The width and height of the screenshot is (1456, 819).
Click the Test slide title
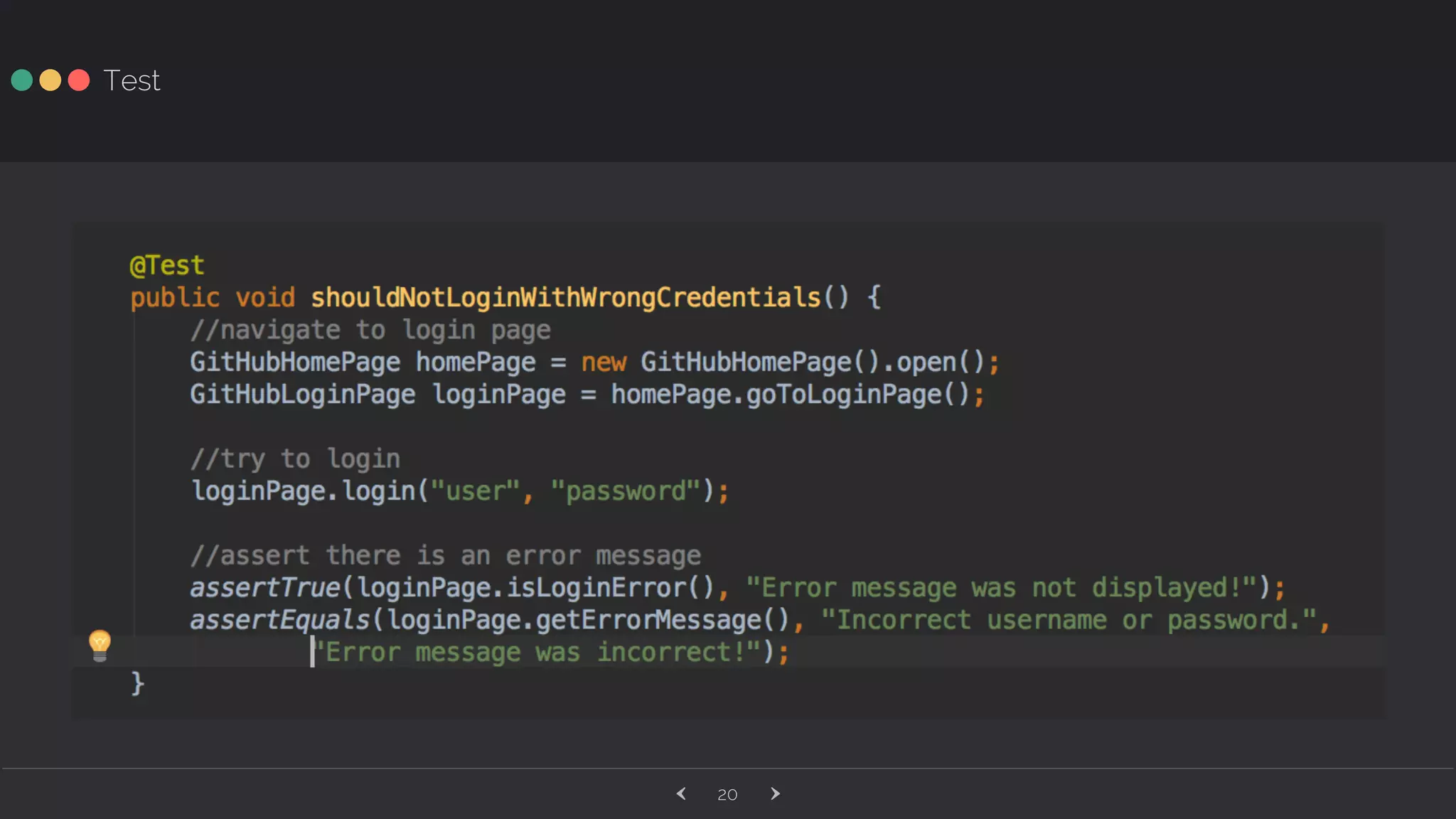(x=132, y=80)
